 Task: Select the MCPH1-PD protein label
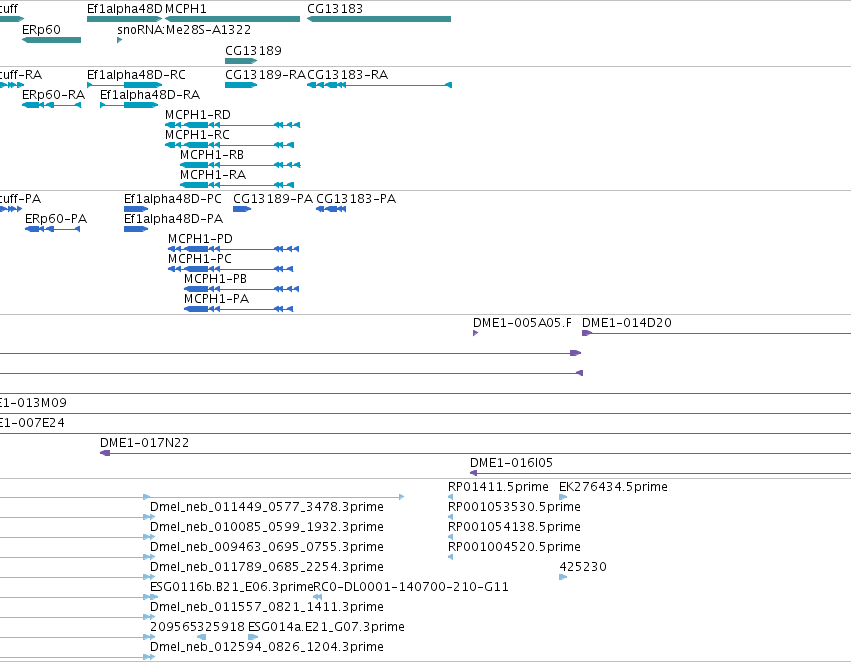200,239
